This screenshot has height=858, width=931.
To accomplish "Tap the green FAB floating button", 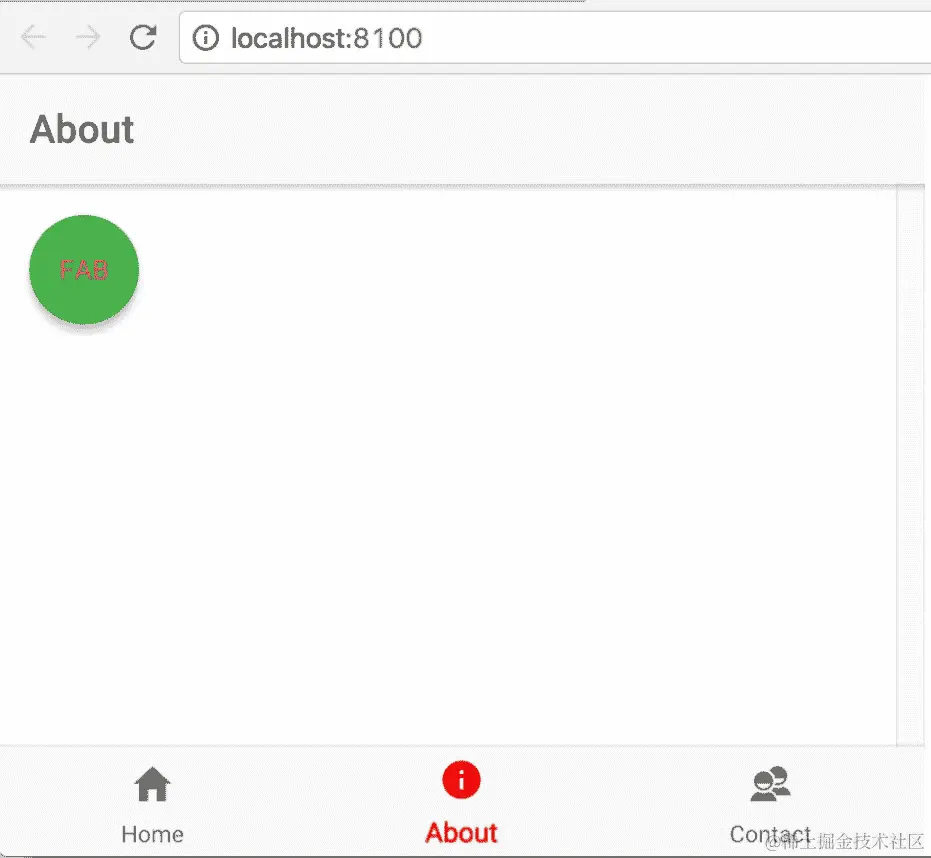I will click(x=84, y=270).
